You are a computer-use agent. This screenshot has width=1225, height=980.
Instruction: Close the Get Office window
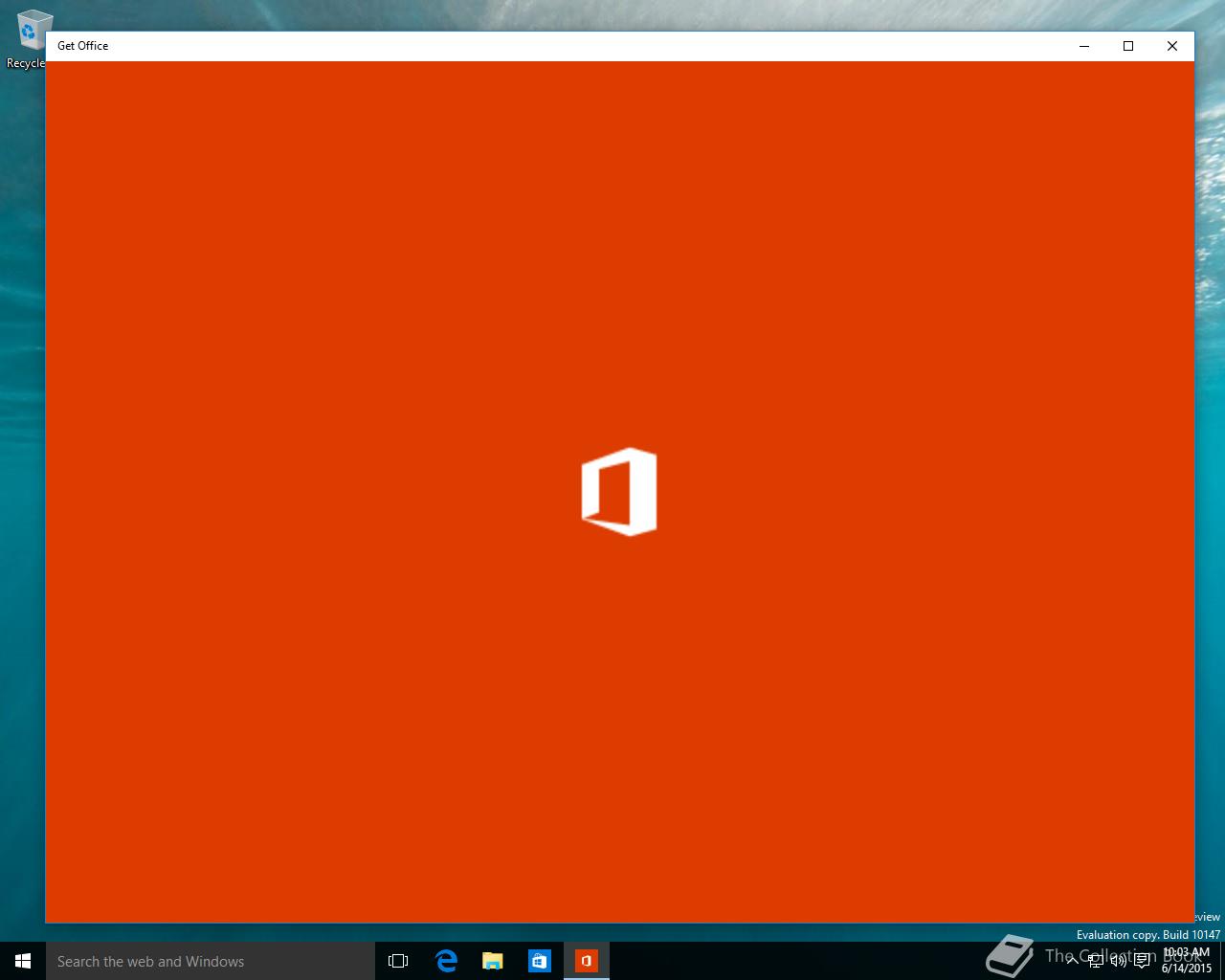tap(1172, 46)
